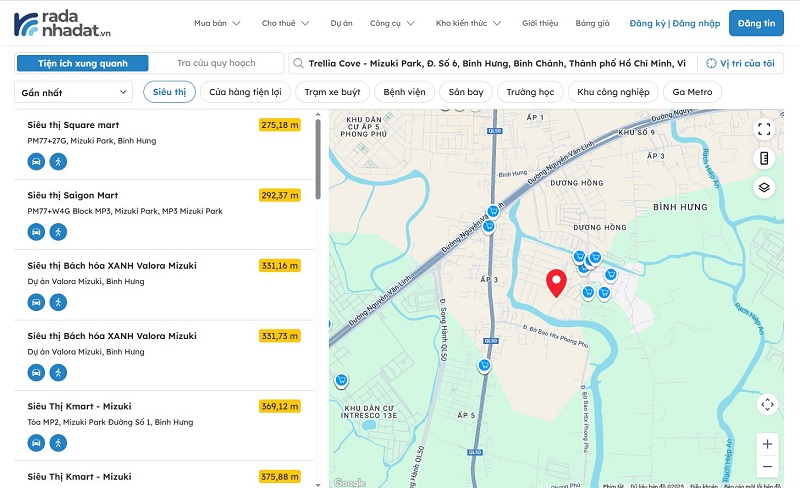Zoom in on the map
Viewport: 800px width, 488px height.
[767, 444]
